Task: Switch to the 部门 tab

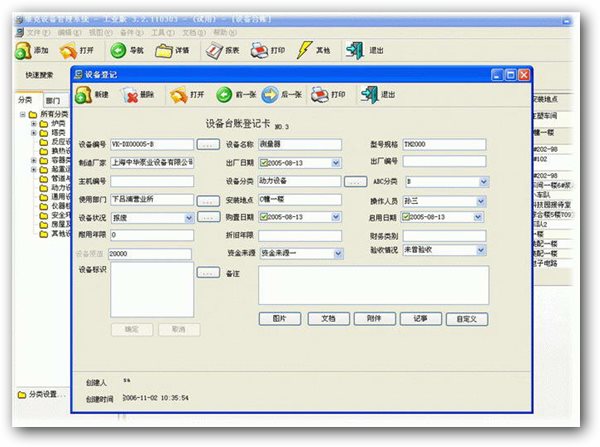Action: coord(53,100)
